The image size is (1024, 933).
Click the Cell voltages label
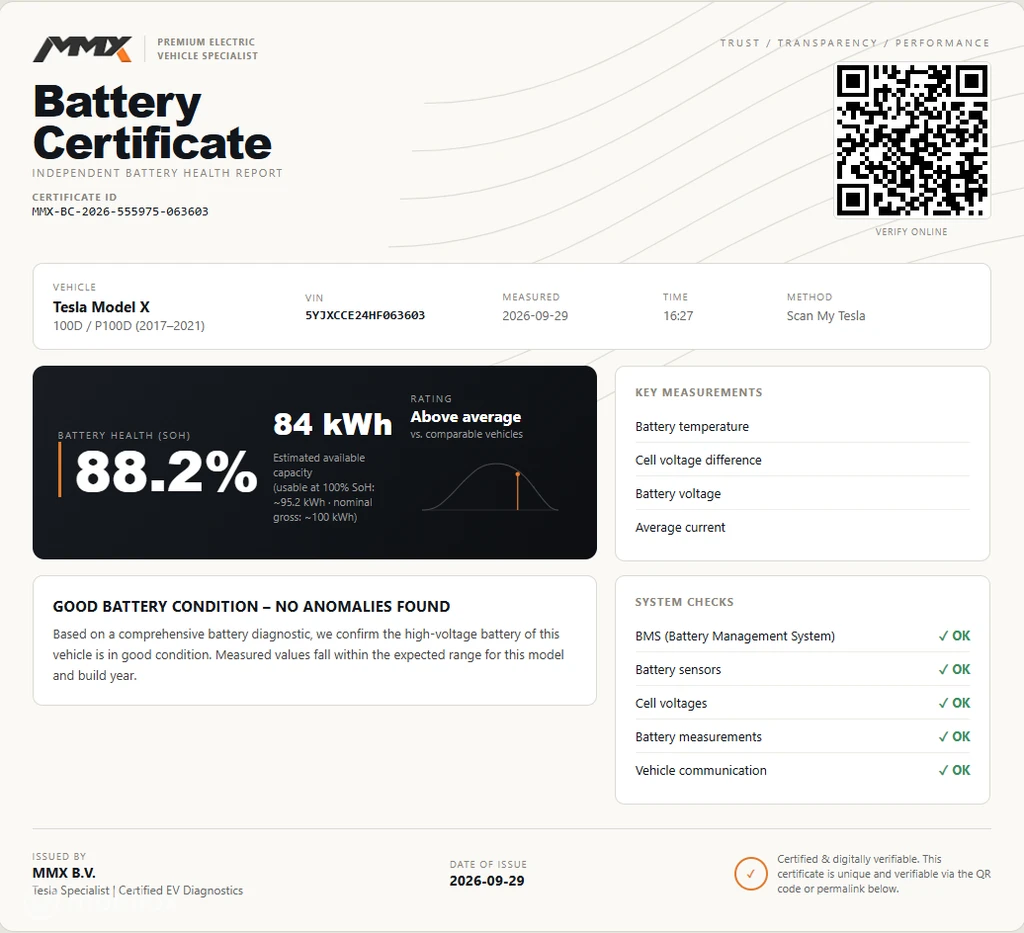click(x=671, y=703)
